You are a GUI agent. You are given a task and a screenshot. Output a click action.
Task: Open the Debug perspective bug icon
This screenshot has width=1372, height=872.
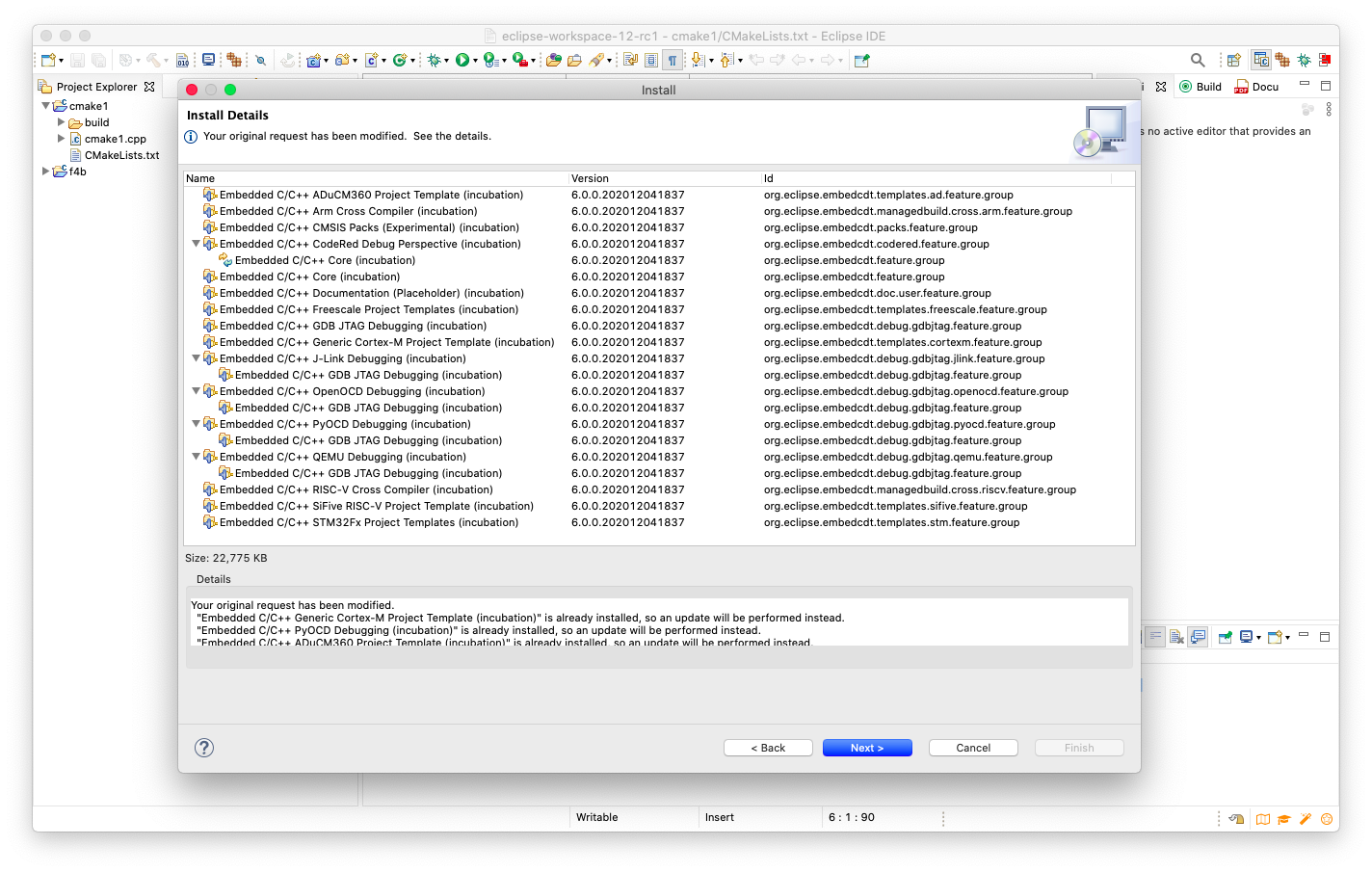(x=1304, y=60)
